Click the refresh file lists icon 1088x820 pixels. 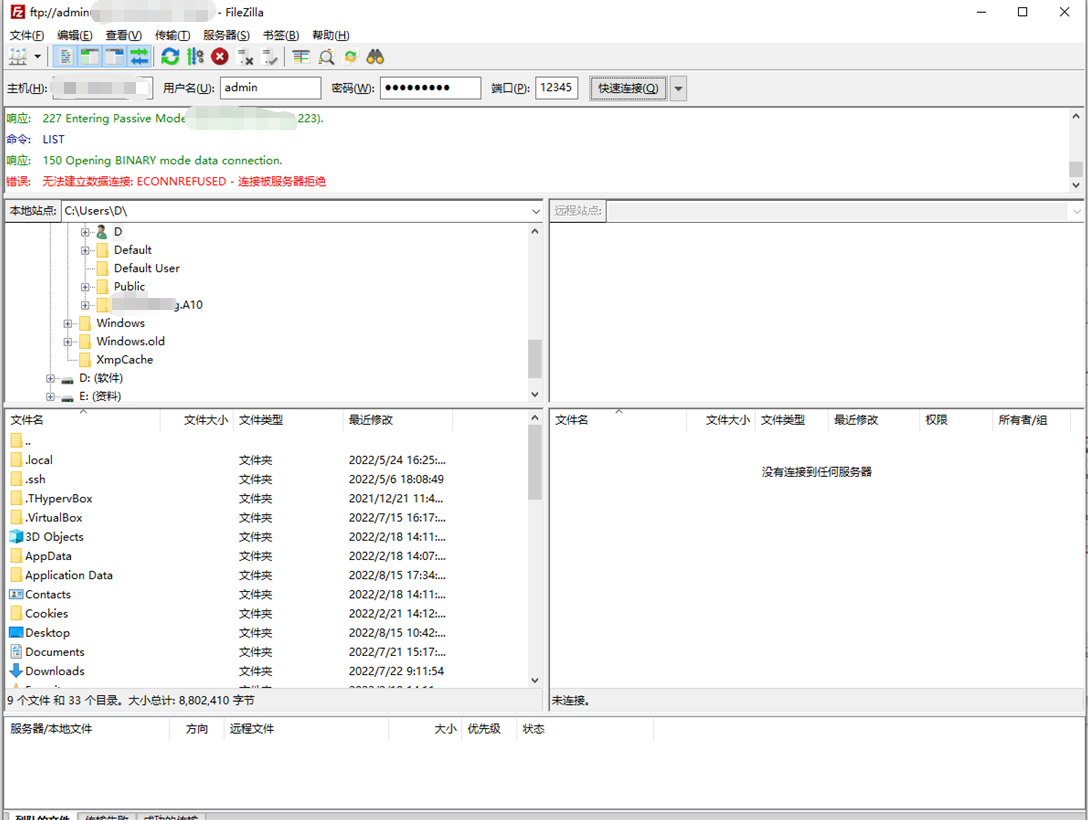(170, 57)
